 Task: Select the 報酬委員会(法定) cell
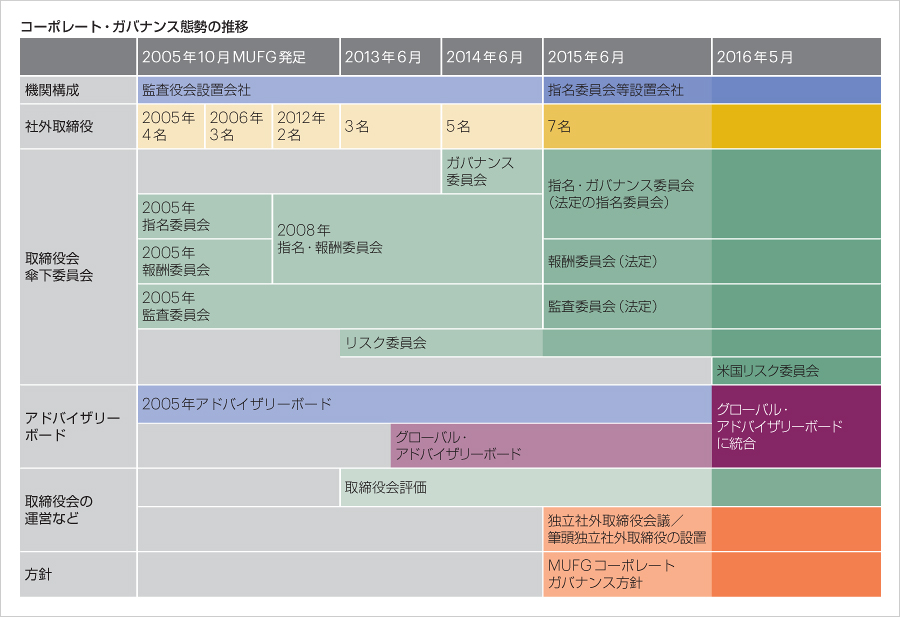712,262
